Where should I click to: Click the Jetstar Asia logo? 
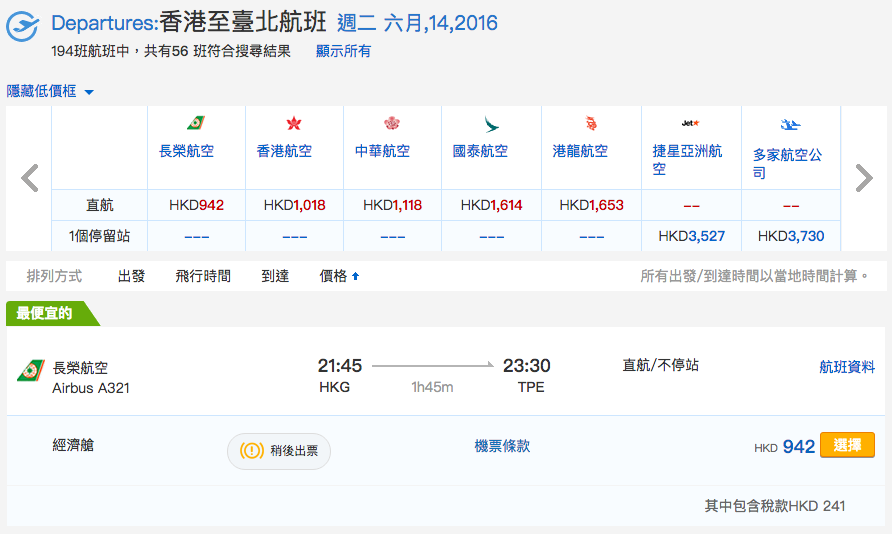pos(691,123)
